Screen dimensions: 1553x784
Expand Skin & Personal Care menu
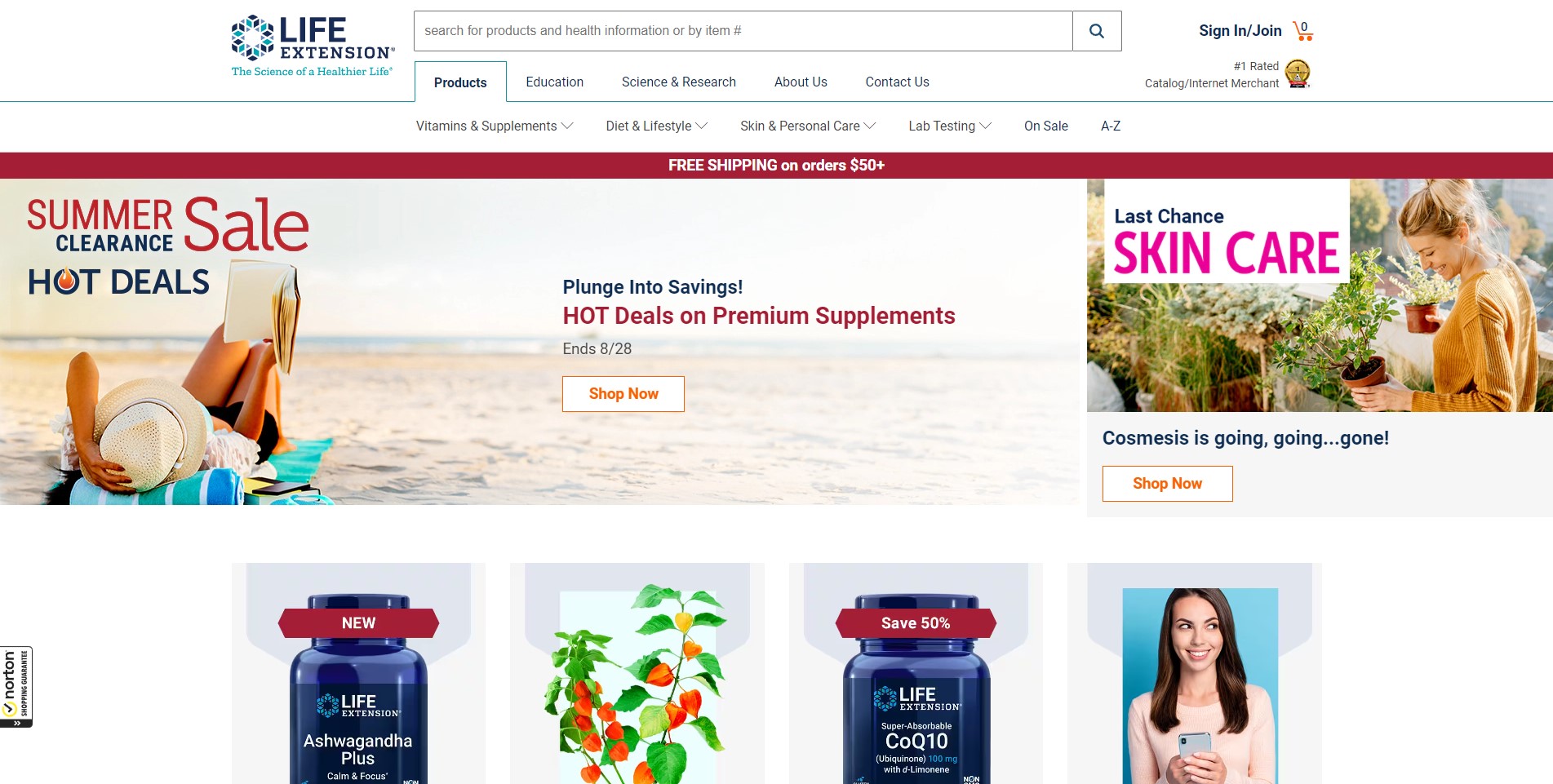[808, 126]
